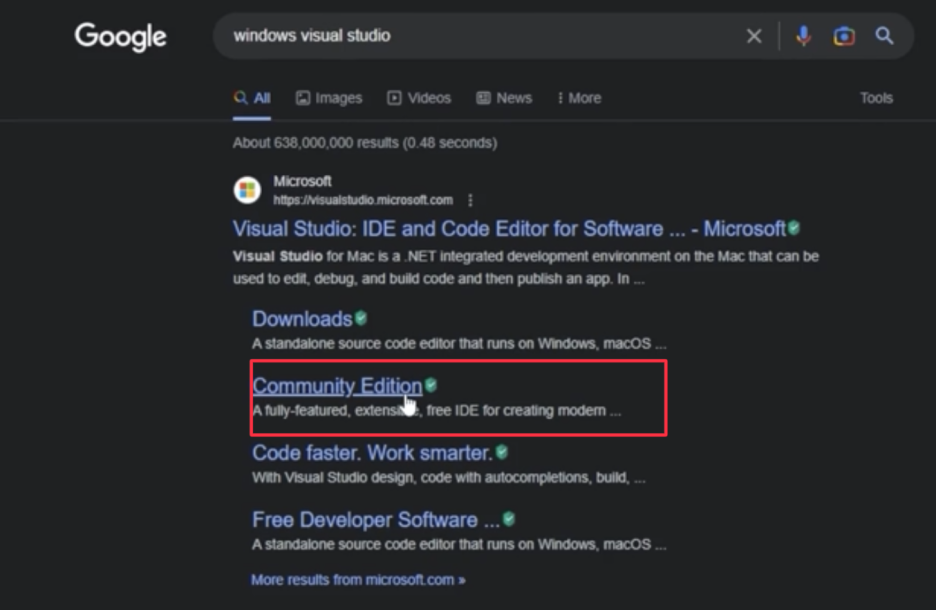Click the Microsoft favicon logo
The height and width of the screenshot is (610, 936).
[x=247, y=190]
